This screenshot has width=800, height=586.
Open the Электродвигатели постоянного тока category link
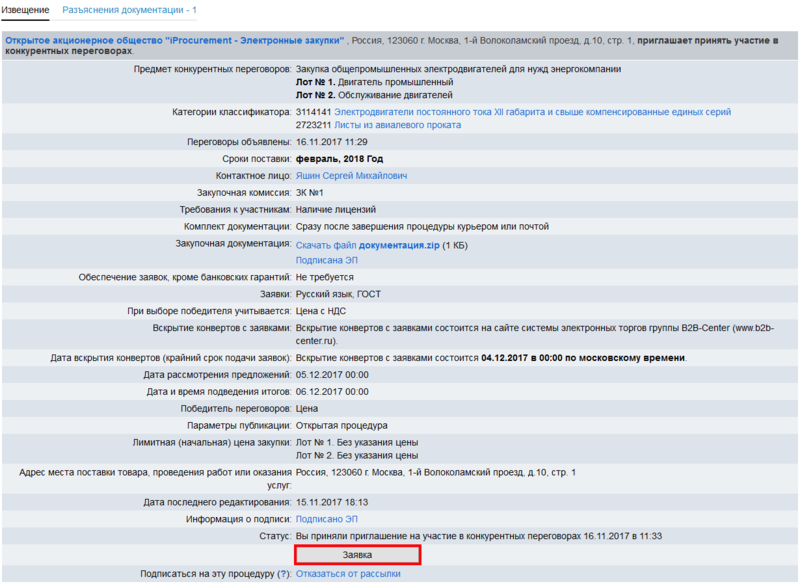click(532, 112)
